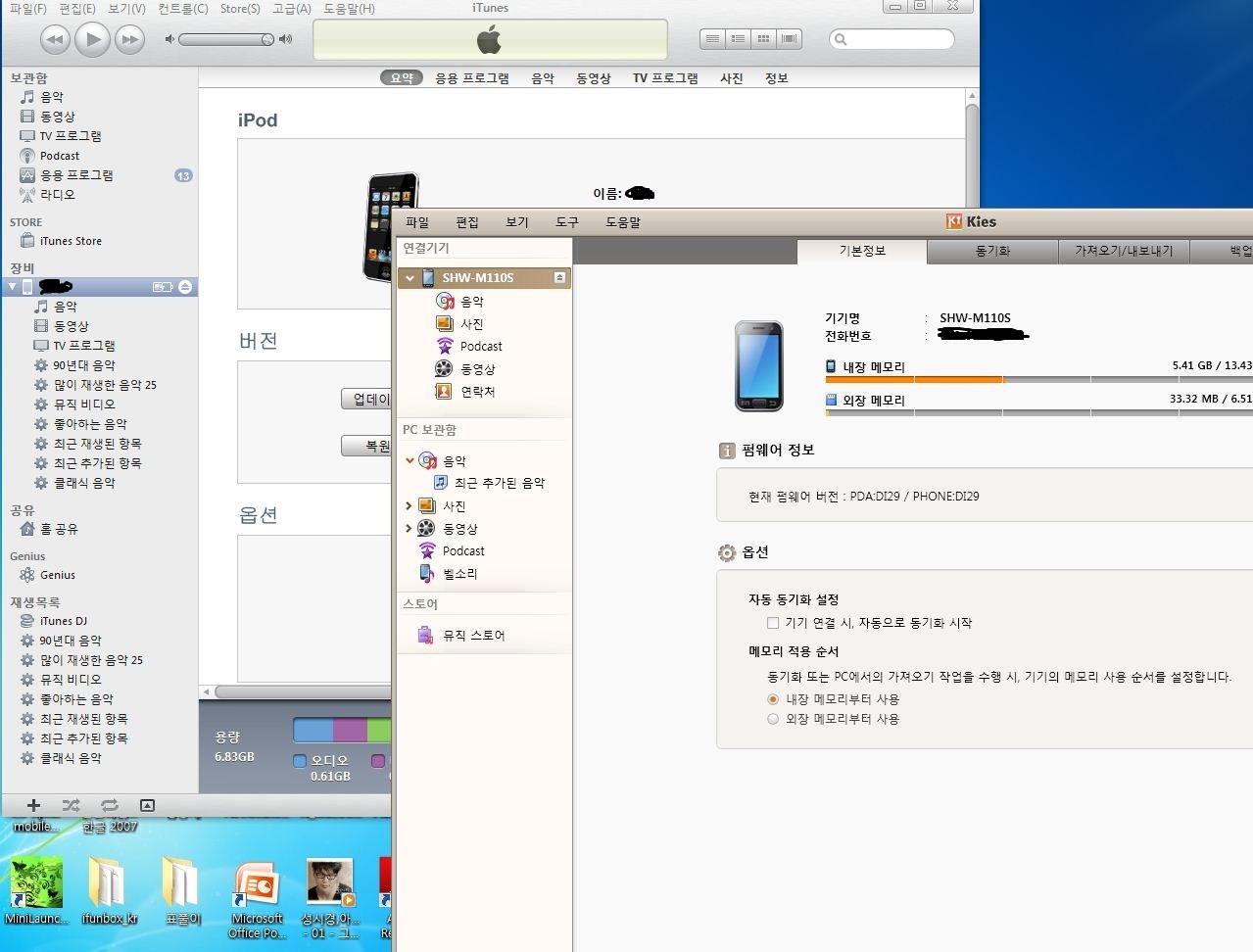The width and height of the screenshot is (1253, 952).
Task: Open 동영상 in the iTunes 보관함 sidebar
Action: coord(57,117)
